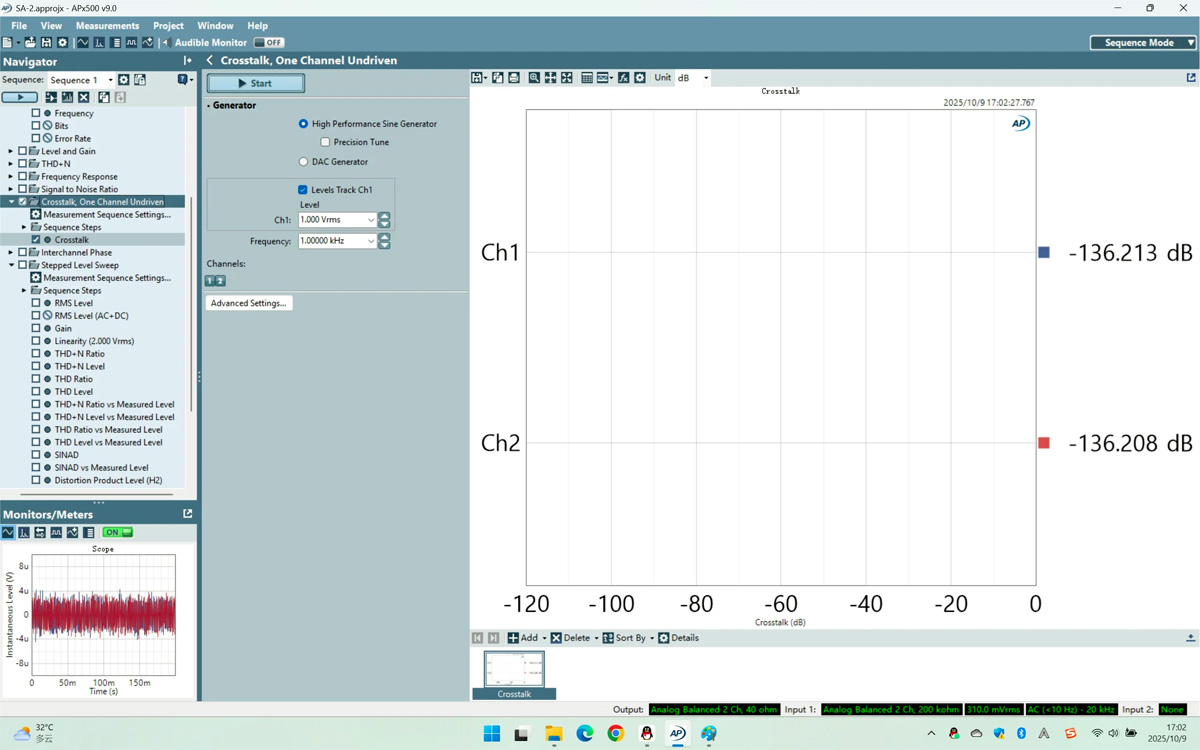Click the Advanced Settings button

[x=248, y=302]
